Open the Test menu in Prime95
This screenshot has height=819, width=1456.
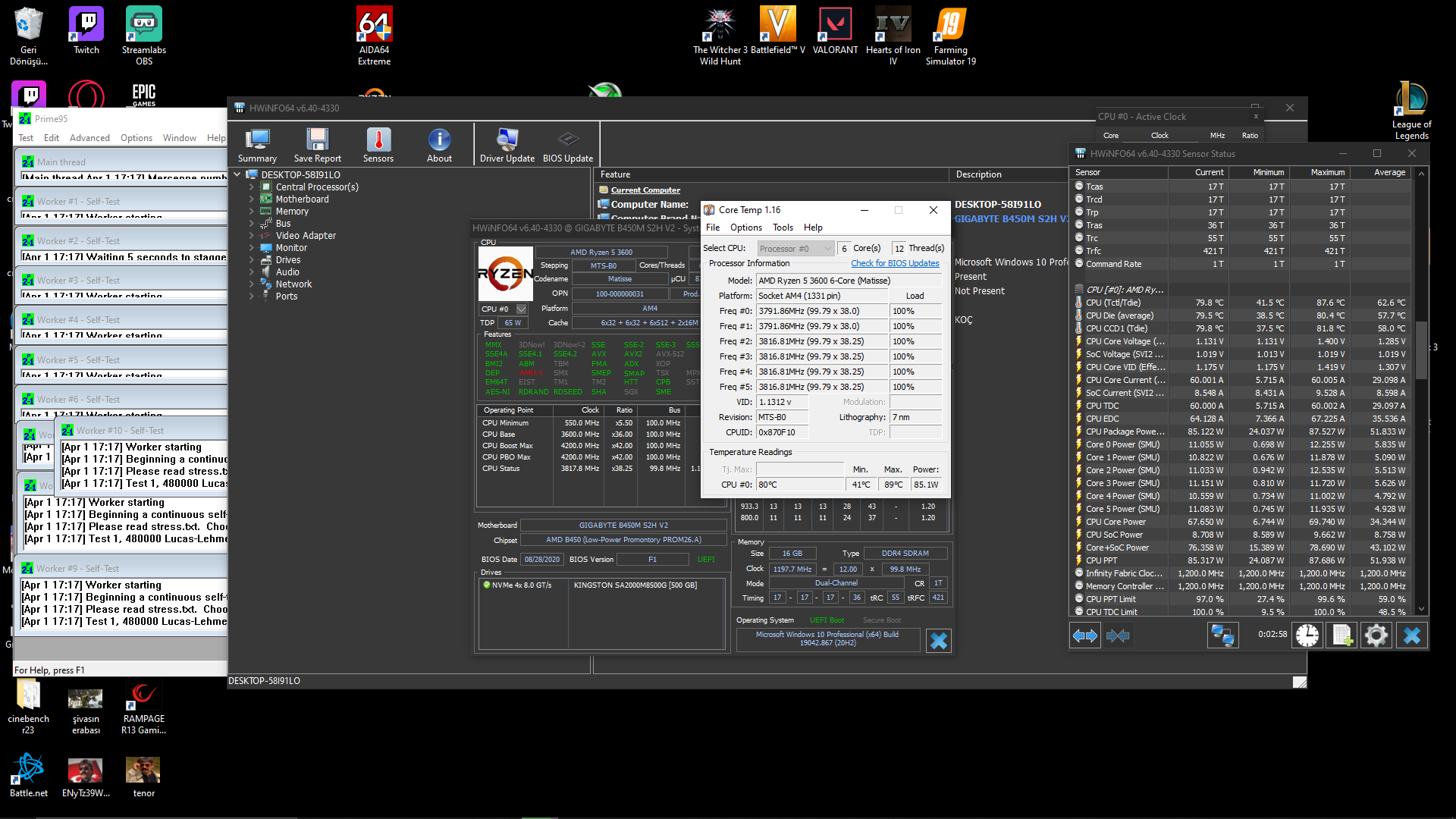click(26, 138)
